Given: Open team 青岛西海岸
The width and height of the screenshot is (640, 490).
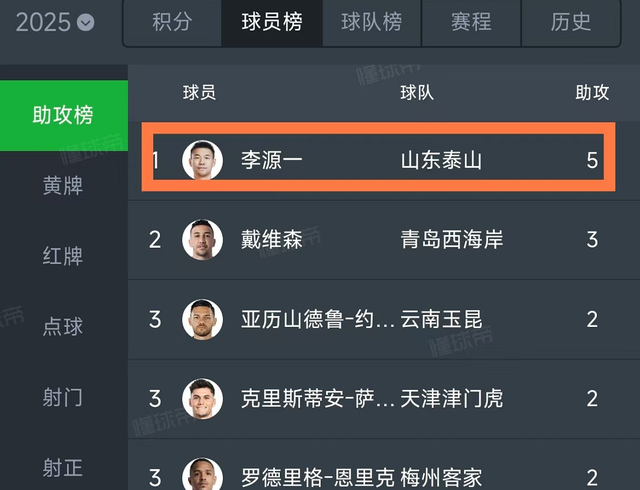Looking at the screenshot, I should click(451, 240).
